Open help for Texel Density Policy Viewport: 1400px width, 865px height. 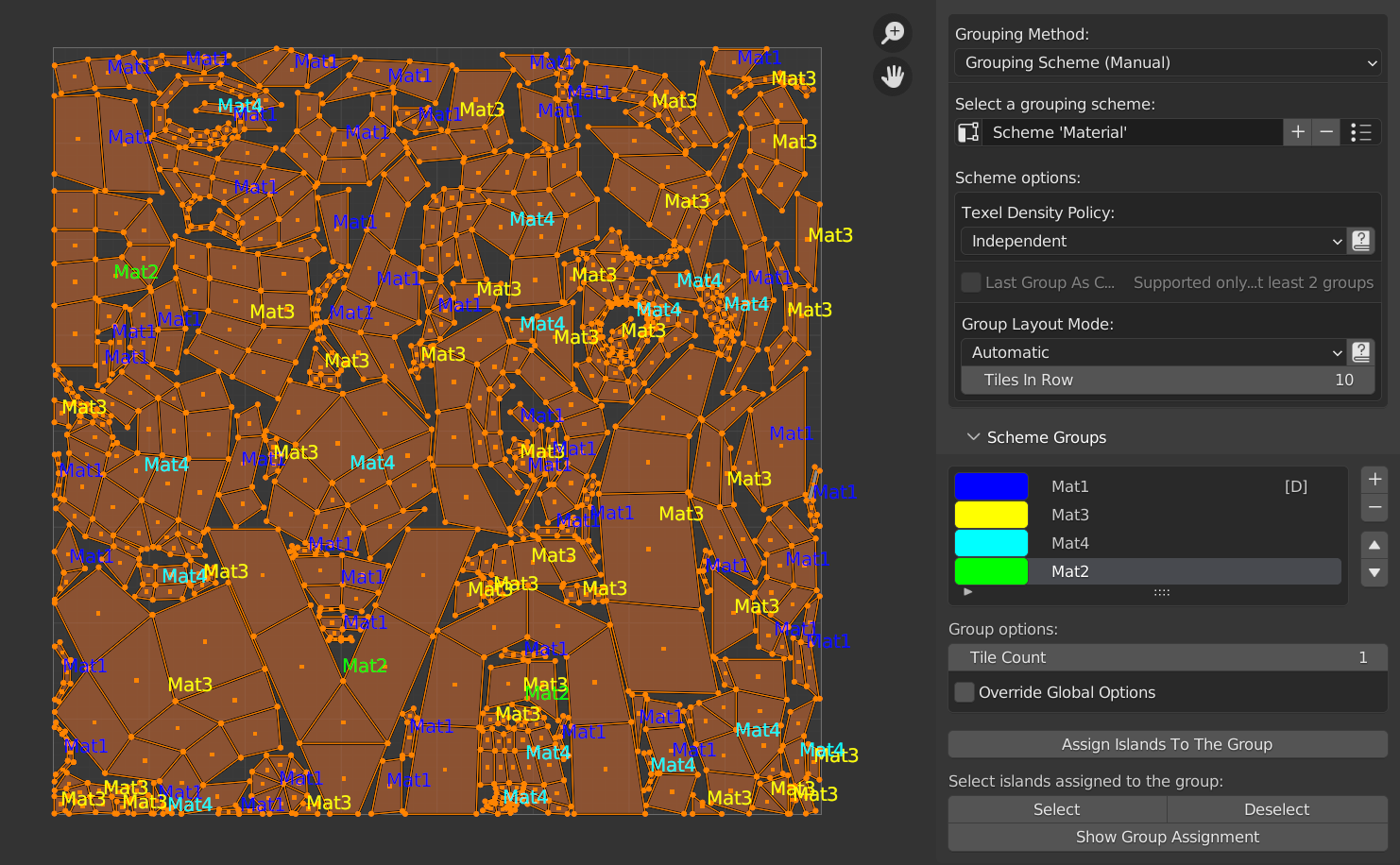[x=1360, y=241]
